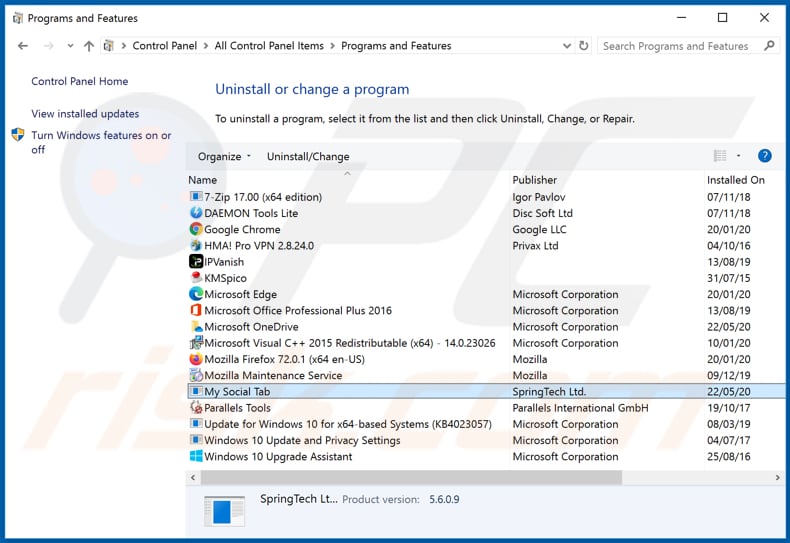Click the Visual C++ Redistributable icon

[195, 343]
